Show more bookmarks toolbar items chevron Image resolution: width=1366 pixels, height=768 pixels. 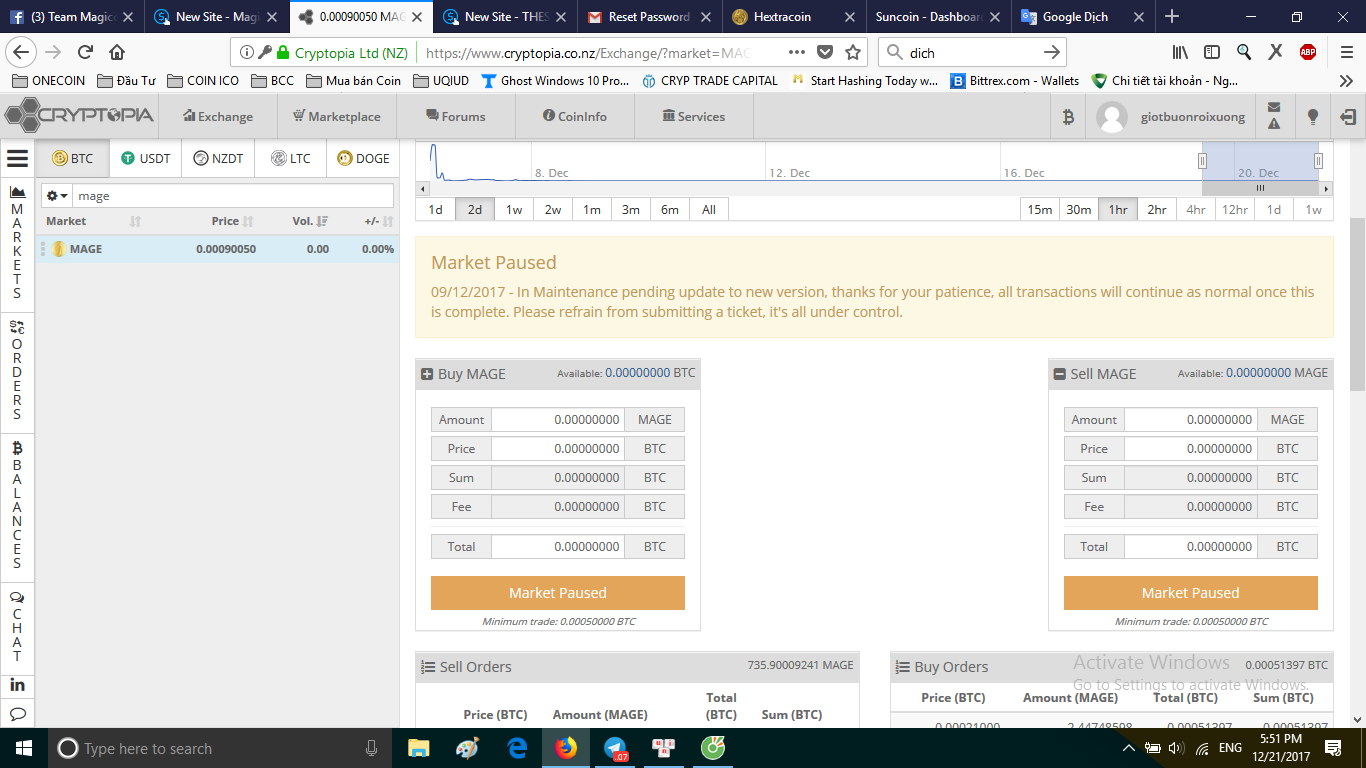click(x=1346, y=81)
